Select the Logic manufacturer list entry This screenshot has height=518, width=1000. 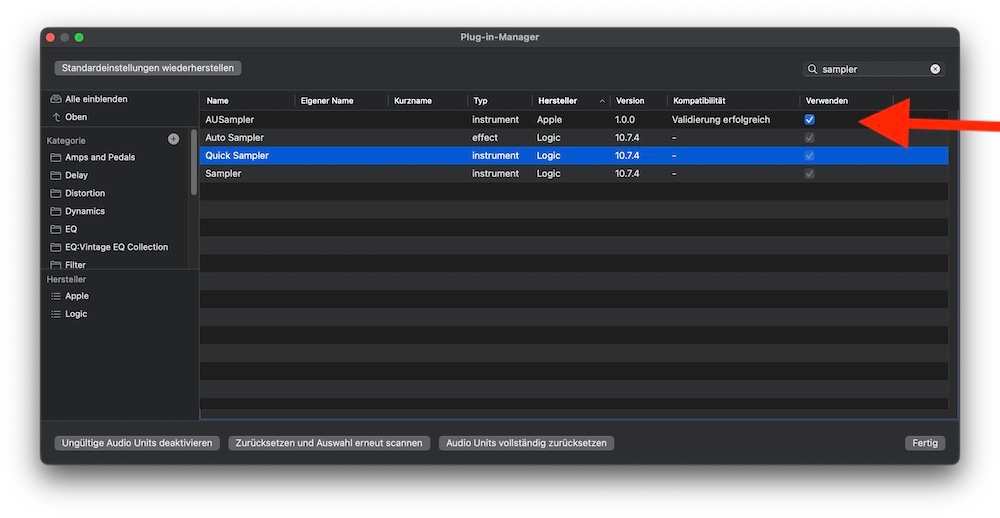(x=75, y=315)
